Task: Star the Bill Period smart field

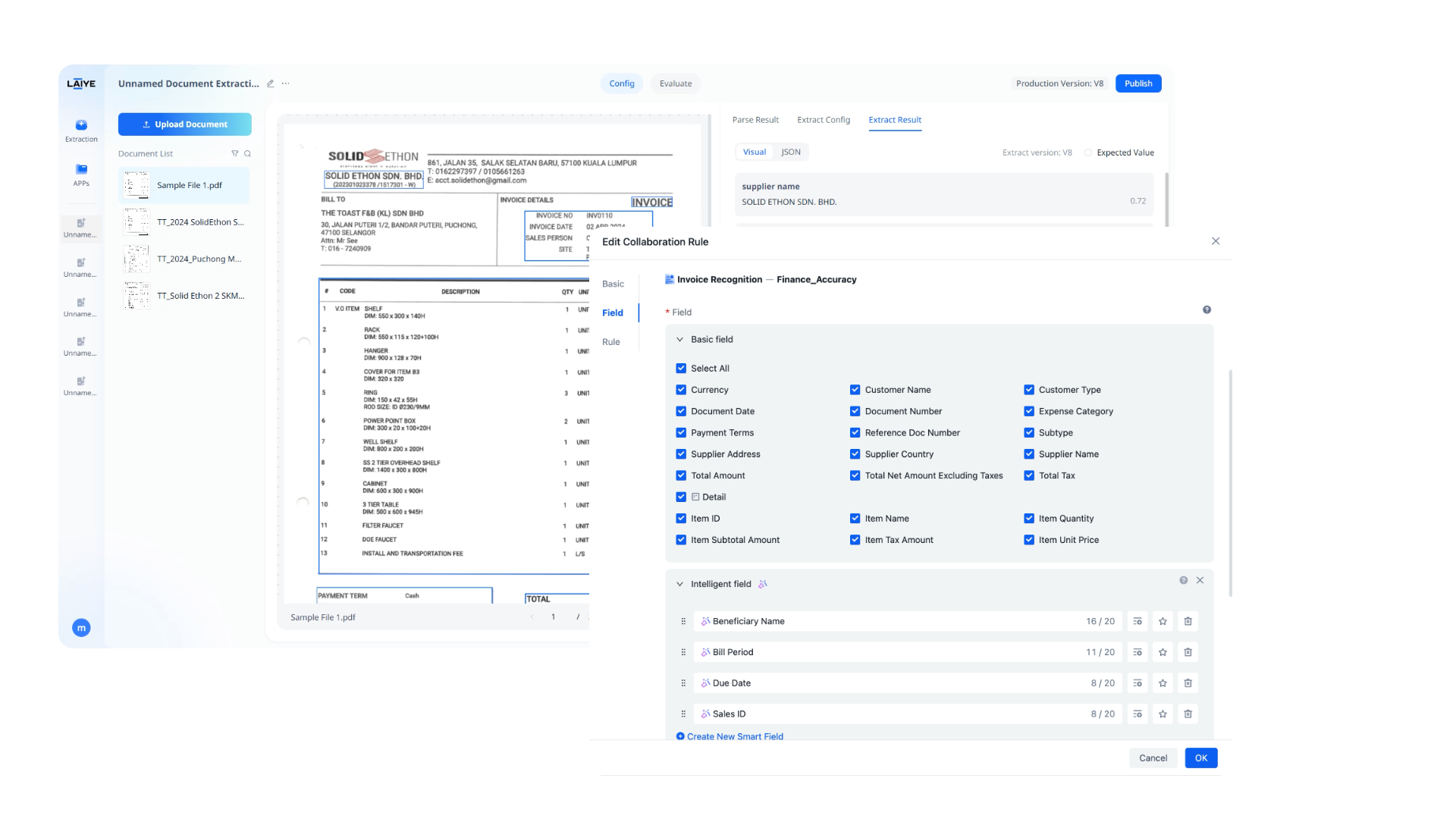Action: [1163, 652]
